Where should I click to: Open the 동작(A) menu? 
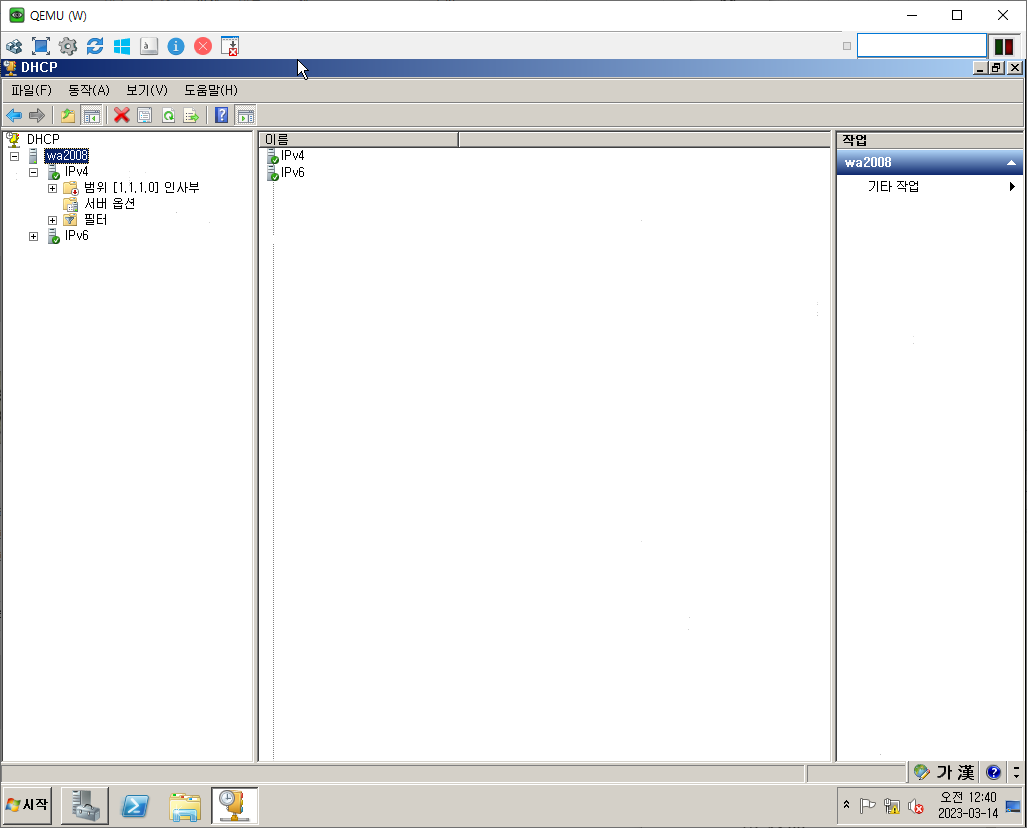[x=89, y=90]
